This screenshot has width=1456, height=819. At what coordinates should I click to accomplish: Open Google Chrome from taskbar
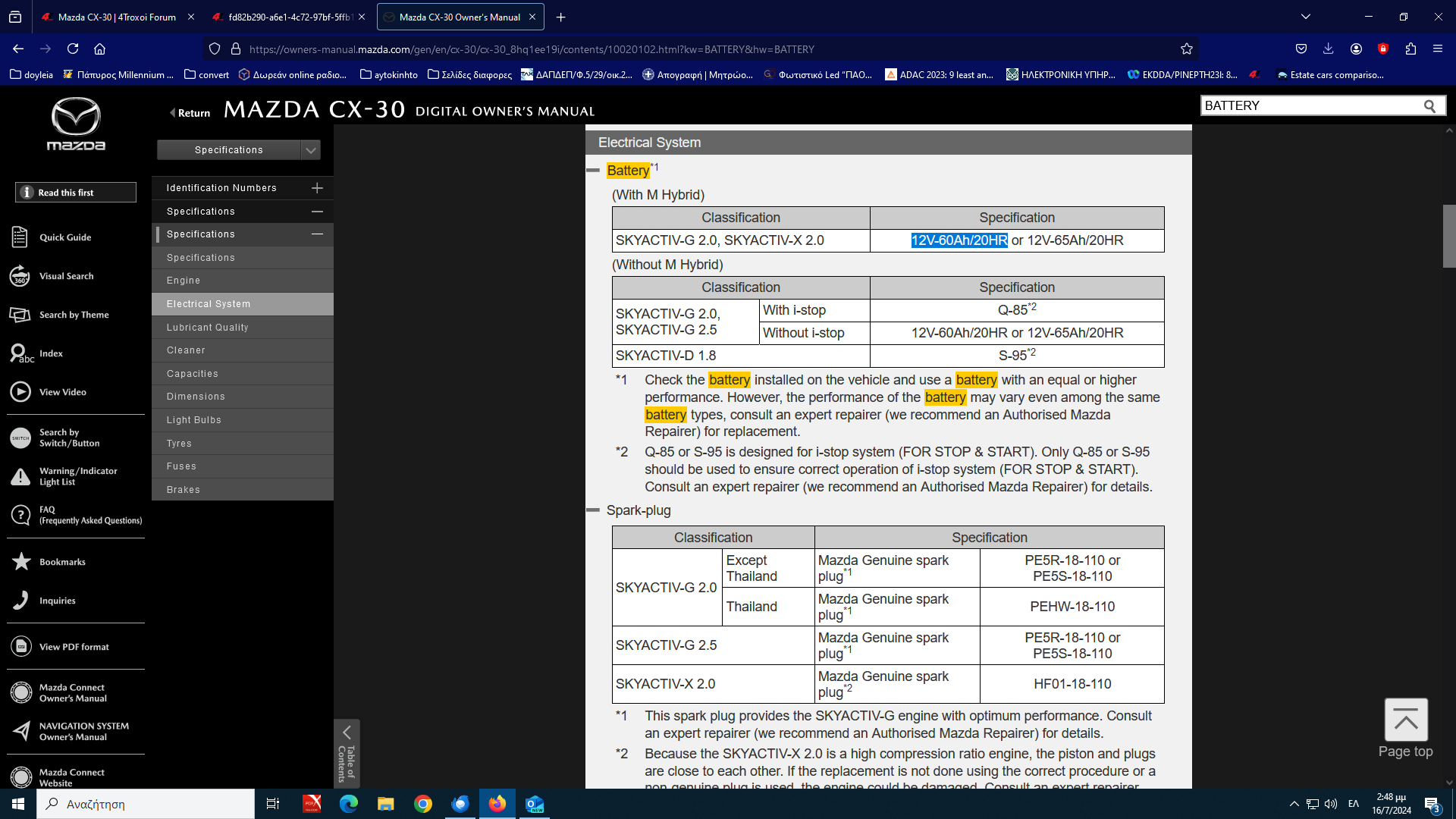click(423, 804)
